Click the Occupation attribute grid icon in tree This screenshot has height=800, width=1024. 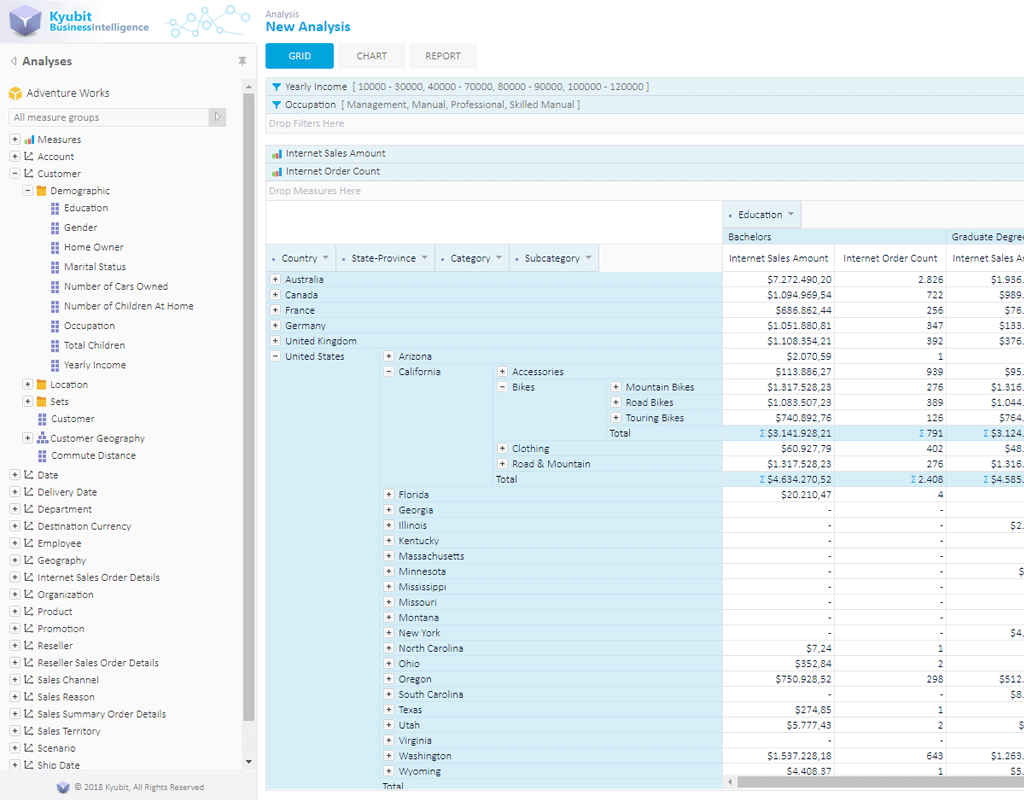coord(55,326)
